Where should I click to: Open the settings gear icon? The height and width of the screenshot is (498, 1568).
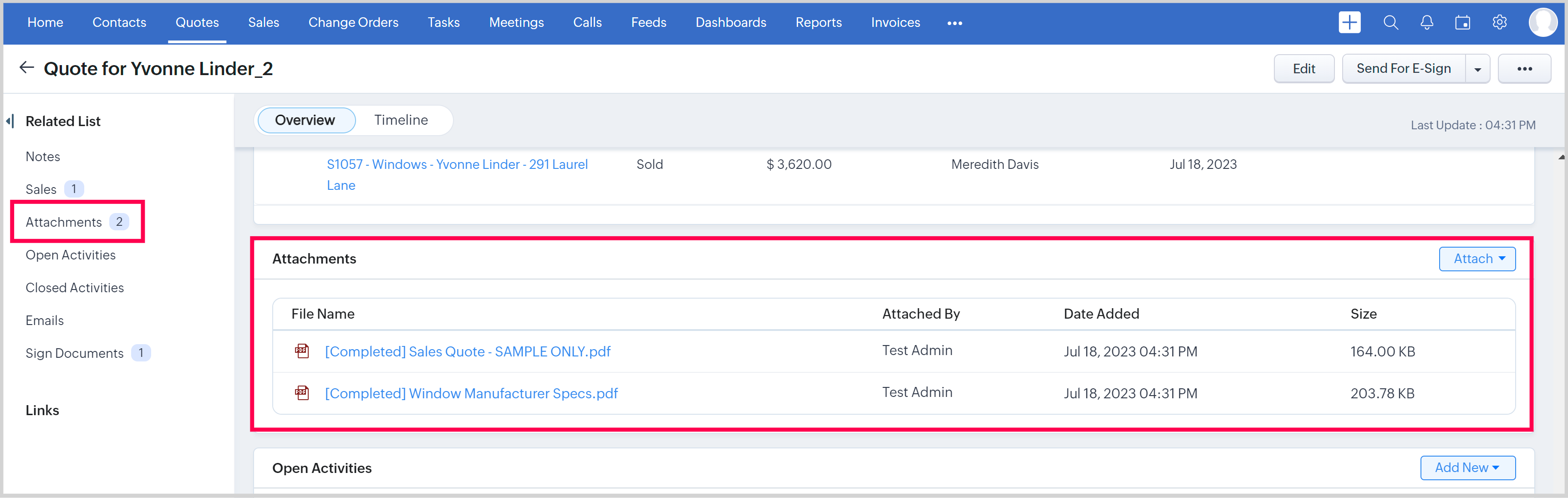point(1499,22)
